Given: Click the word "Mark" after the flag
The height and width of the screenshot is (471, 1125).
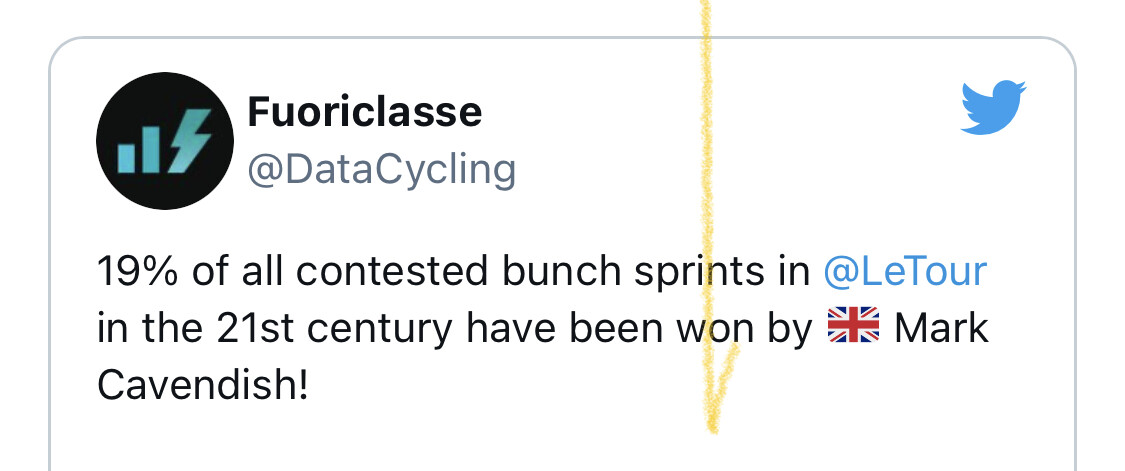Looking at the screenshot, I should (x=941, y=328).
